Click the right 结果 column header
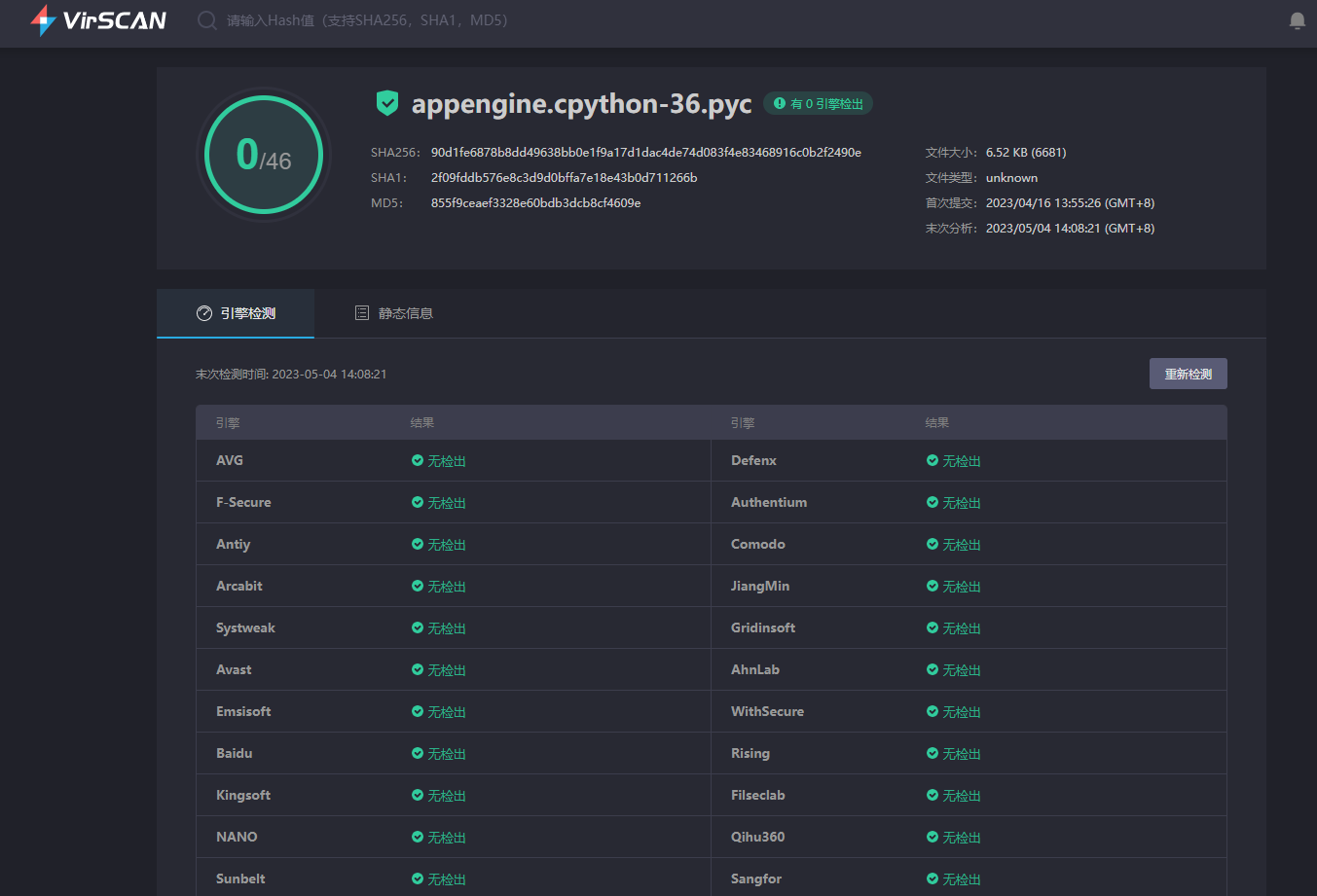 tap(937, 423)
